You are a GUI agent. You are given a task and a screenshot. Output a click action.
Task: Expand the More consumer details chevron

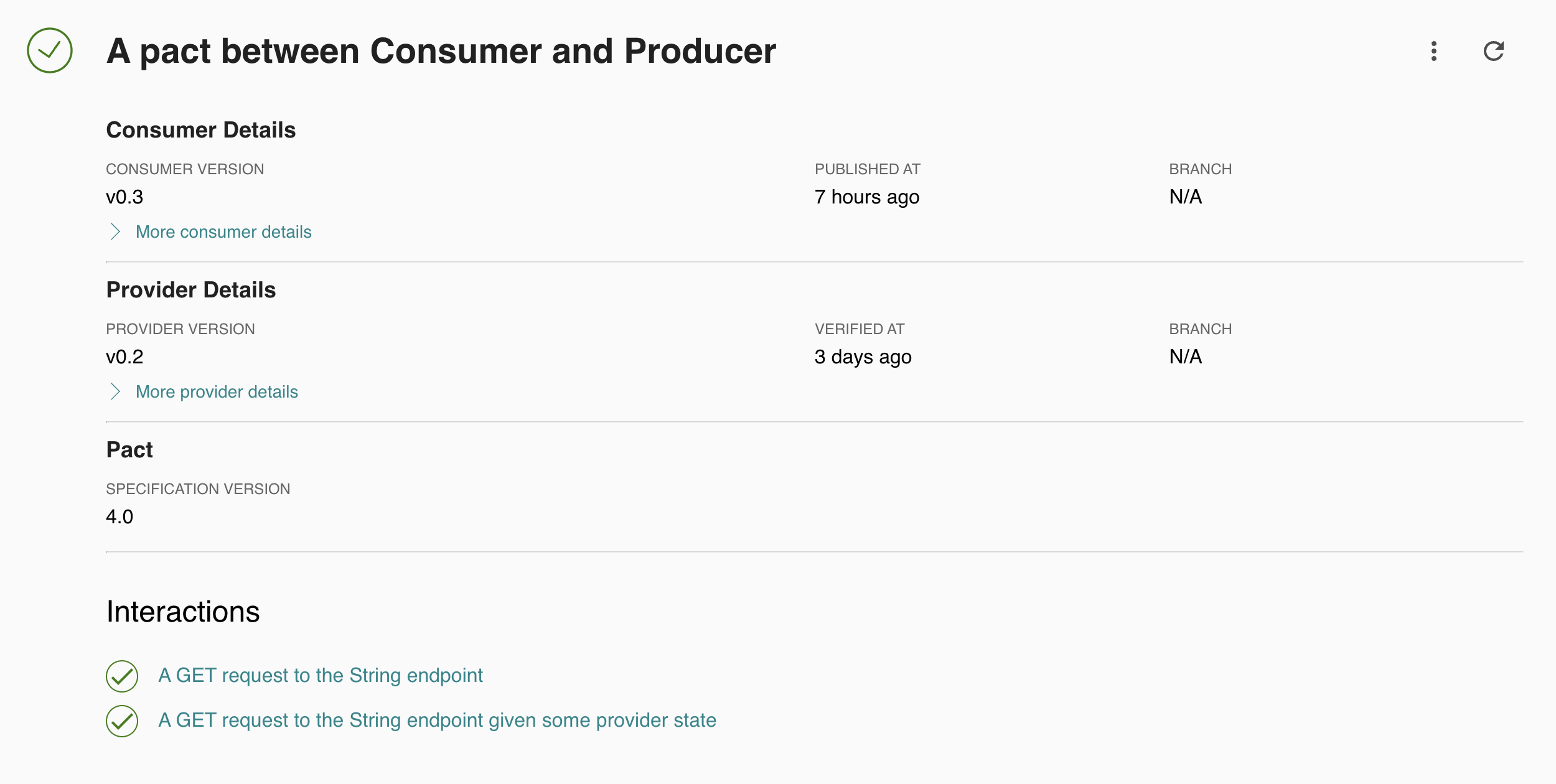(115, 232)
